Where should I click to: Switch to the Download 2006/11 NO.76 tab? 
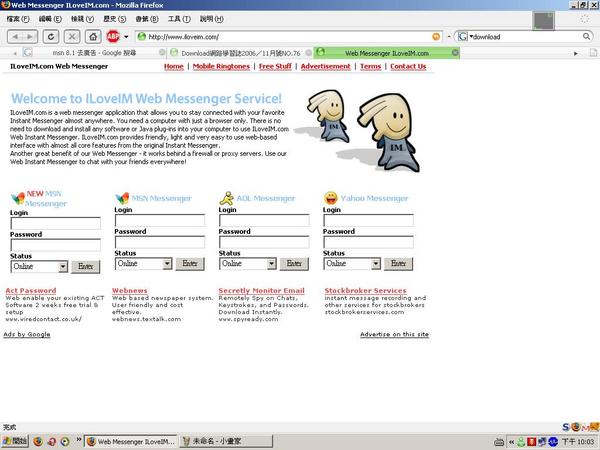click(x=240, y=53)
